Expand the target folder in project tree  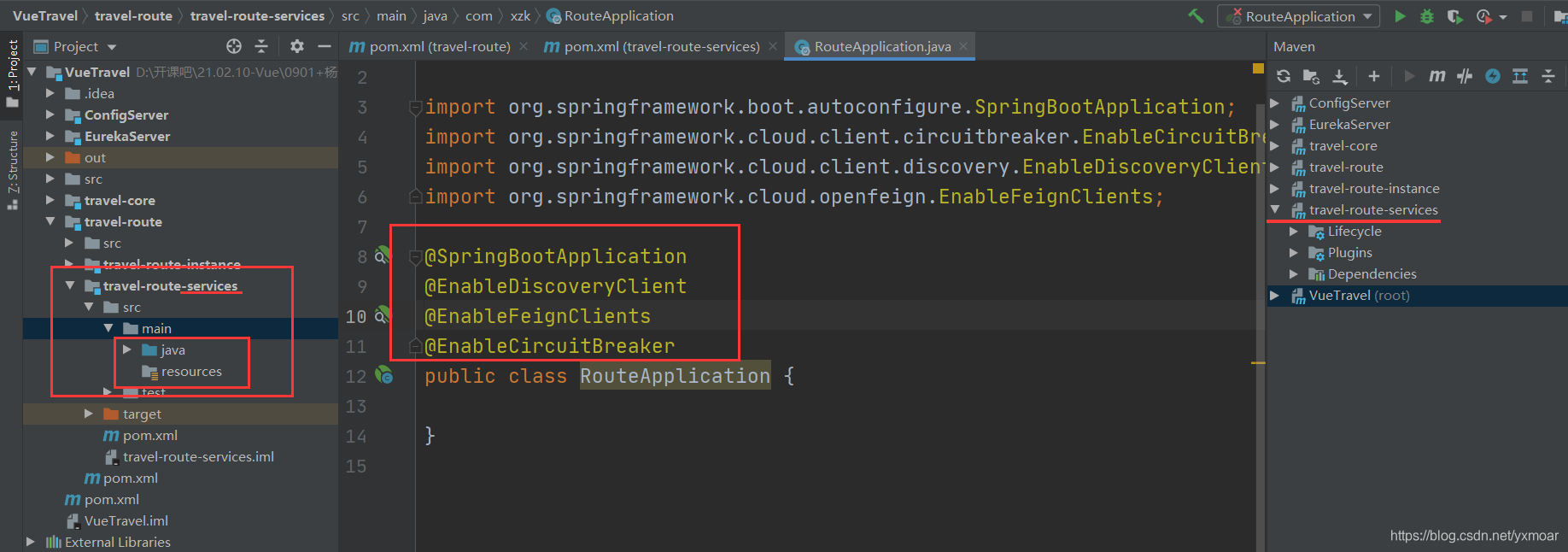89,414
